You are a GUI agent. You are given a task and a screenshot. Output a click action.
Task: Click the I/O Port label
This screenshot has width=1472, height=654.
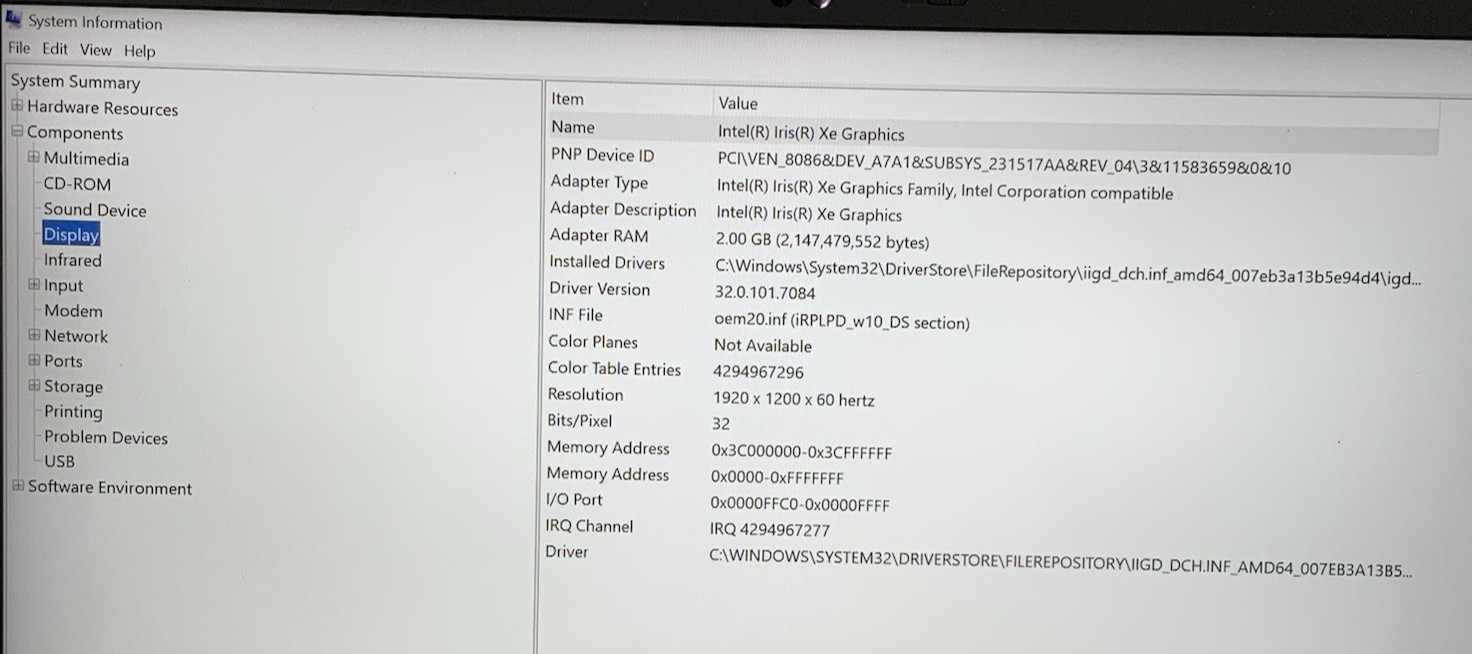tap(574, 499)
